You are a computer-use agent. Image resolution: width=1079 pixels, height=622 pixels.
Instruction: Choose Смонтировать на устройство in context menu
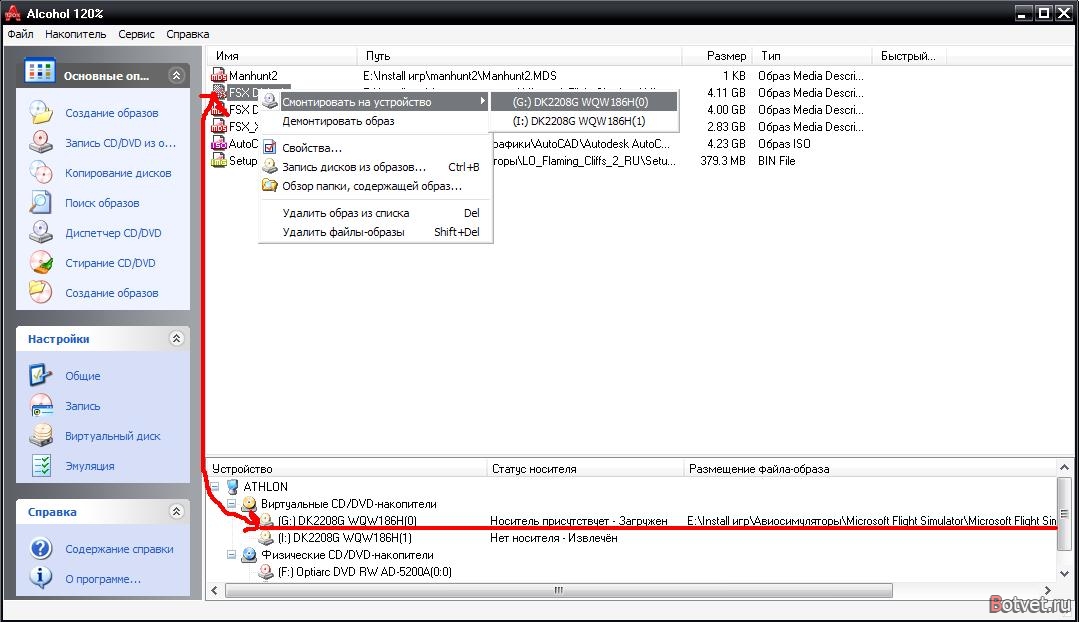coord(374,102)
